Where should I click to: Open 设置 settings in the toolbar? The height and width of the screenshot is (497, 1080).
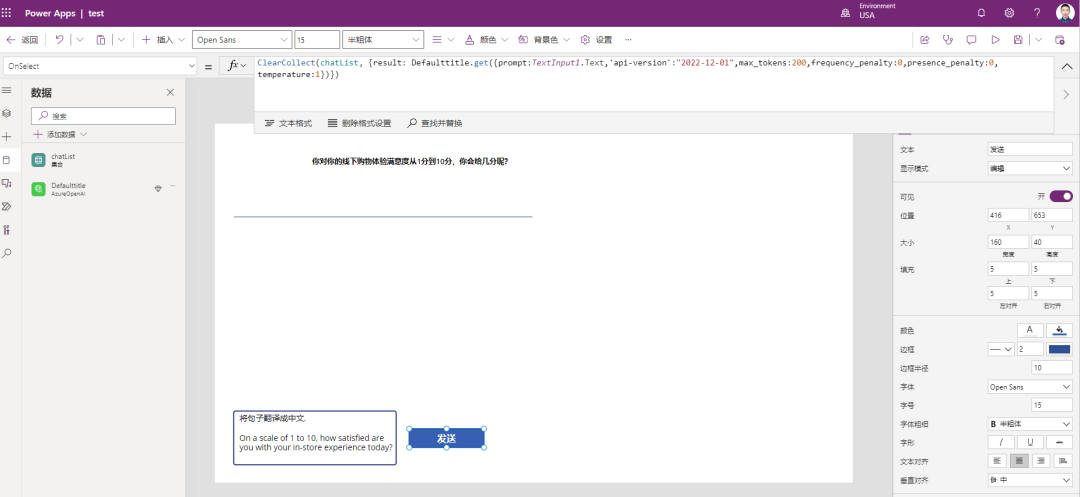pos(596,40)
